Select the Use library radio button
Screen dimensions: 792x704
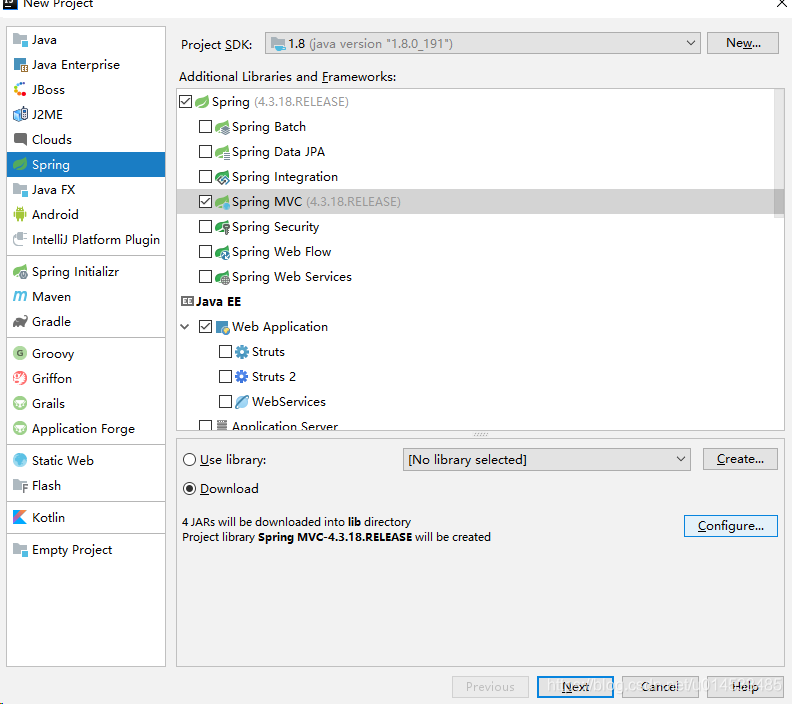tap(189, 460)
